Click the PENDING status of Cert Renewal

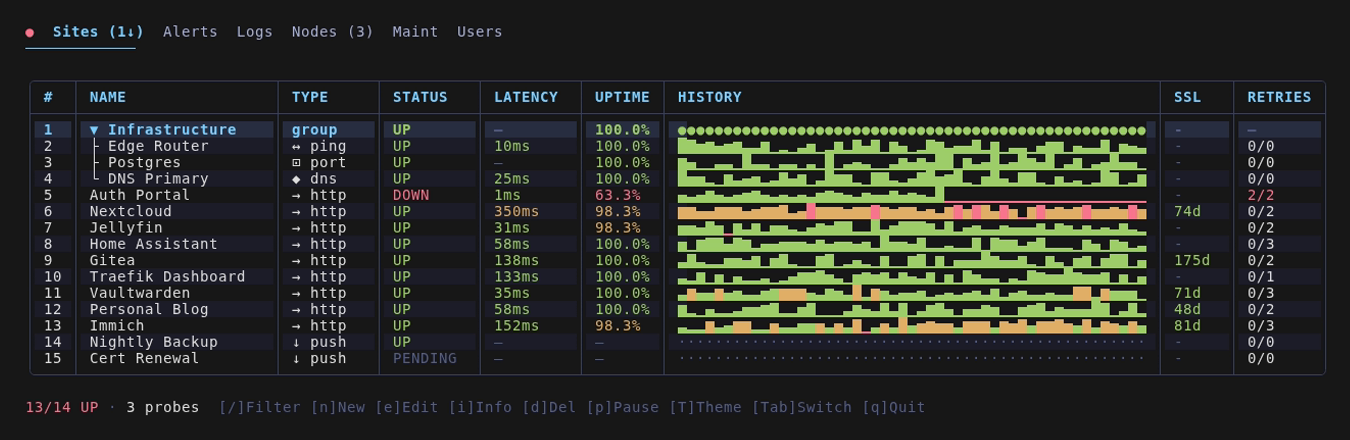(425, 358)
